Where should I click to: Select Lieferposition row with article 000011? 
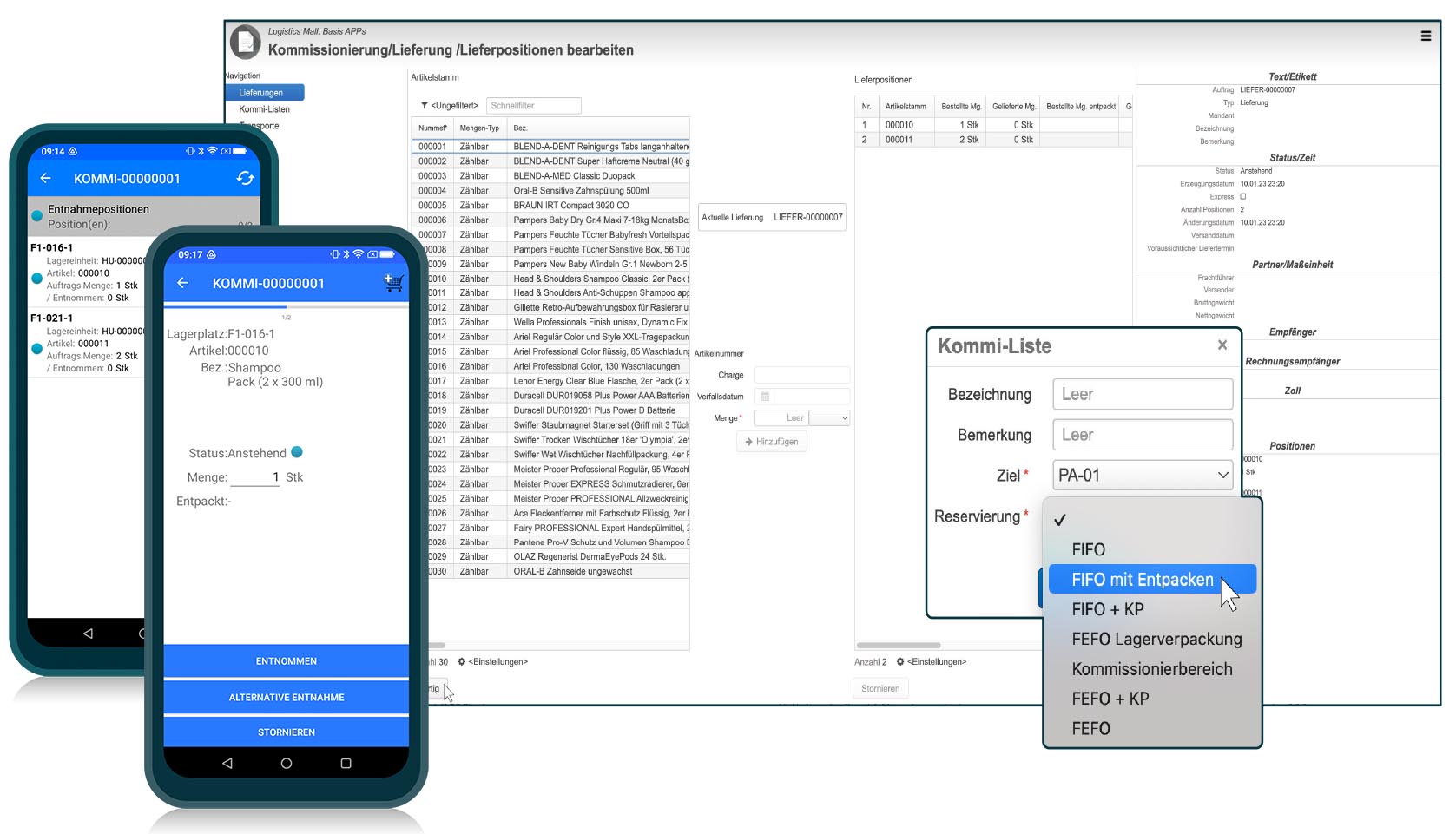coord(993,140)
